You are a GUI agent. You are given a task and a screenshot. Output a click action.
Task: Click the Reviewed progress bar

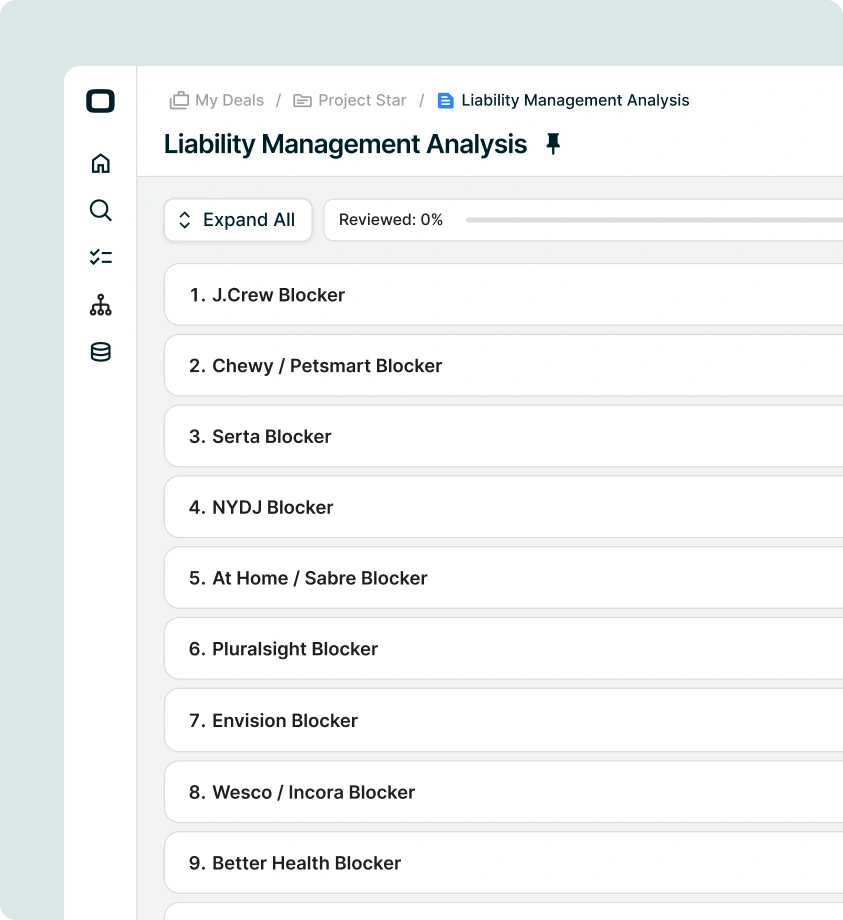(x=654, y=220)
